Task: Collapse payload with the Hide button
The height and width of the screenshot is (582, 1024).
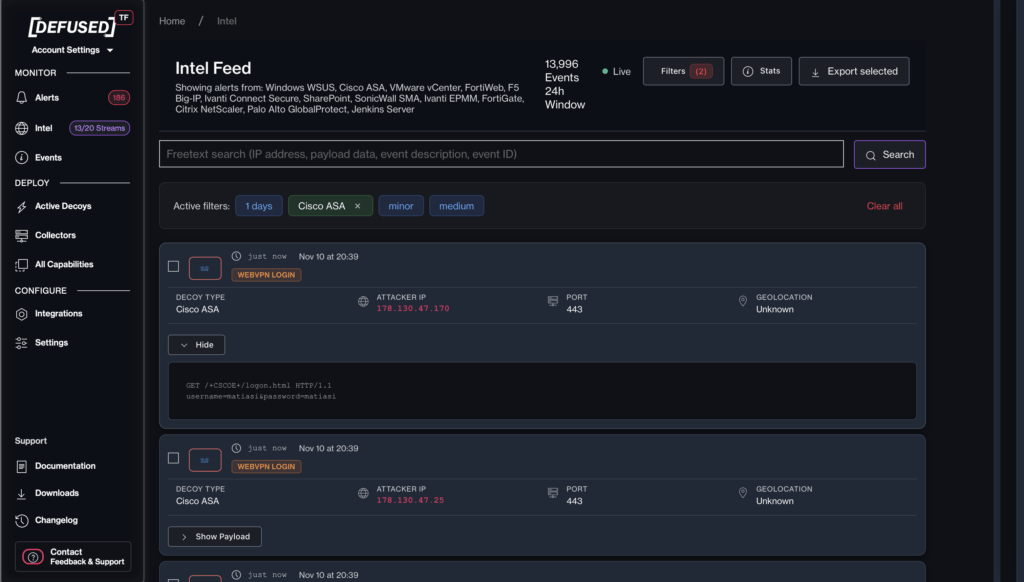Action: 196,344
